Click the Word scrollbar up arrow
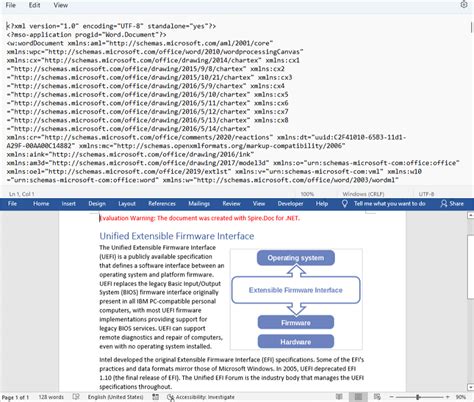This screenshot has height=402, width=474. tap(471, 216)
